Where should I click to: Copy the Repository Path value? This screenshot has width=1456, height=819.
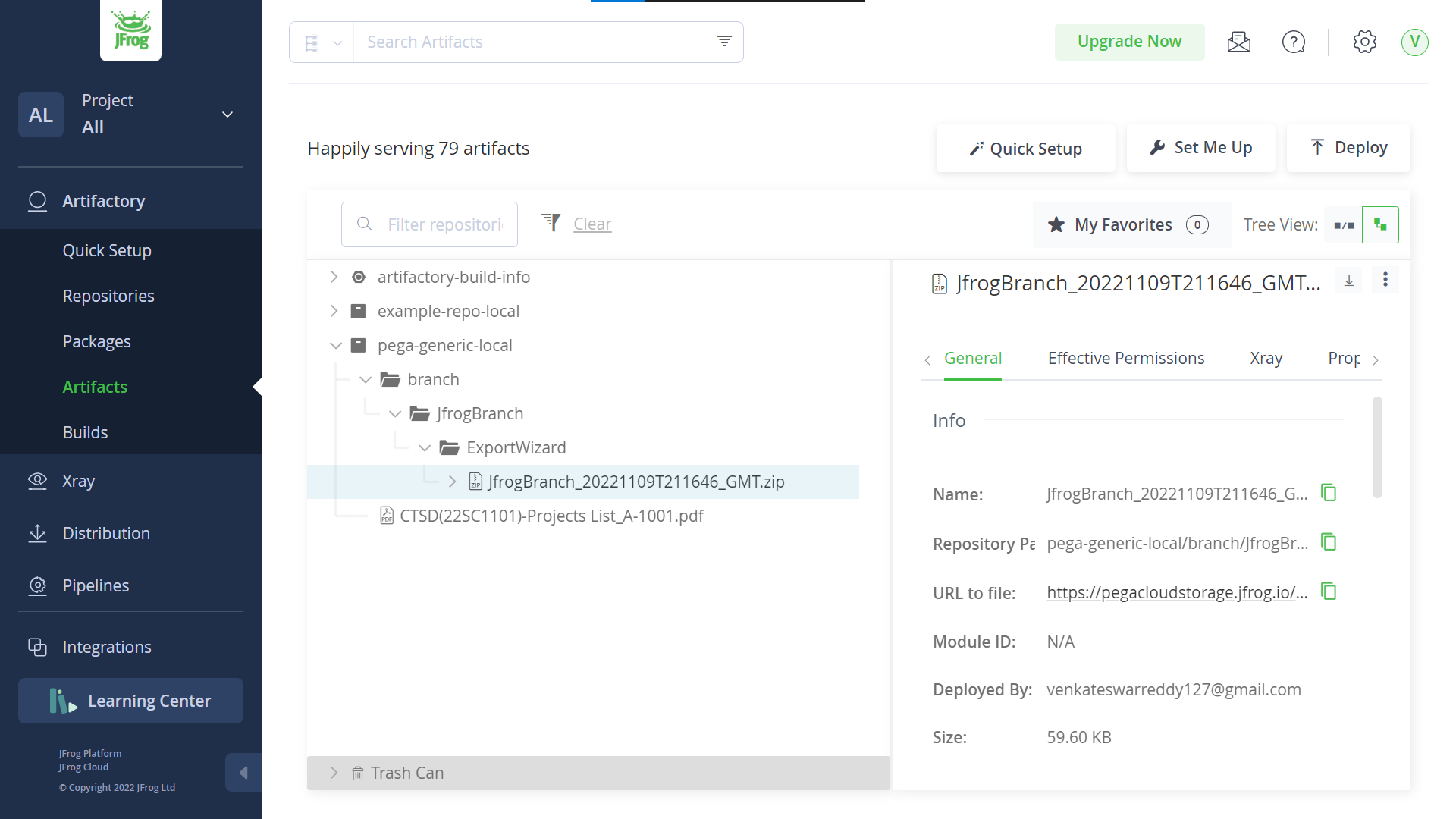(1329, 542)
